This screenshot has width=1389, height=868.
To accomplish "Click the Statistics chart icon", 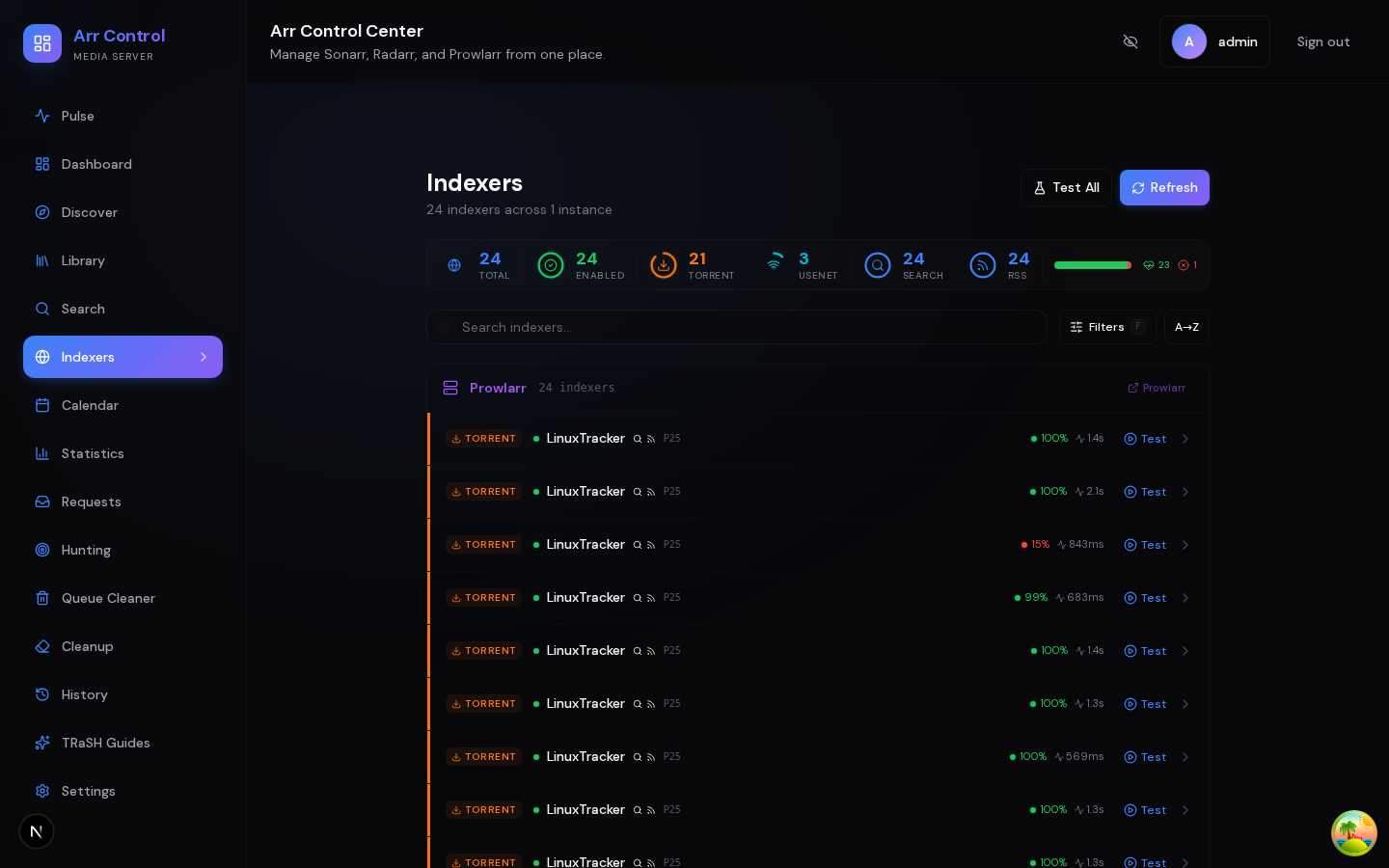I will pos(42,453).
